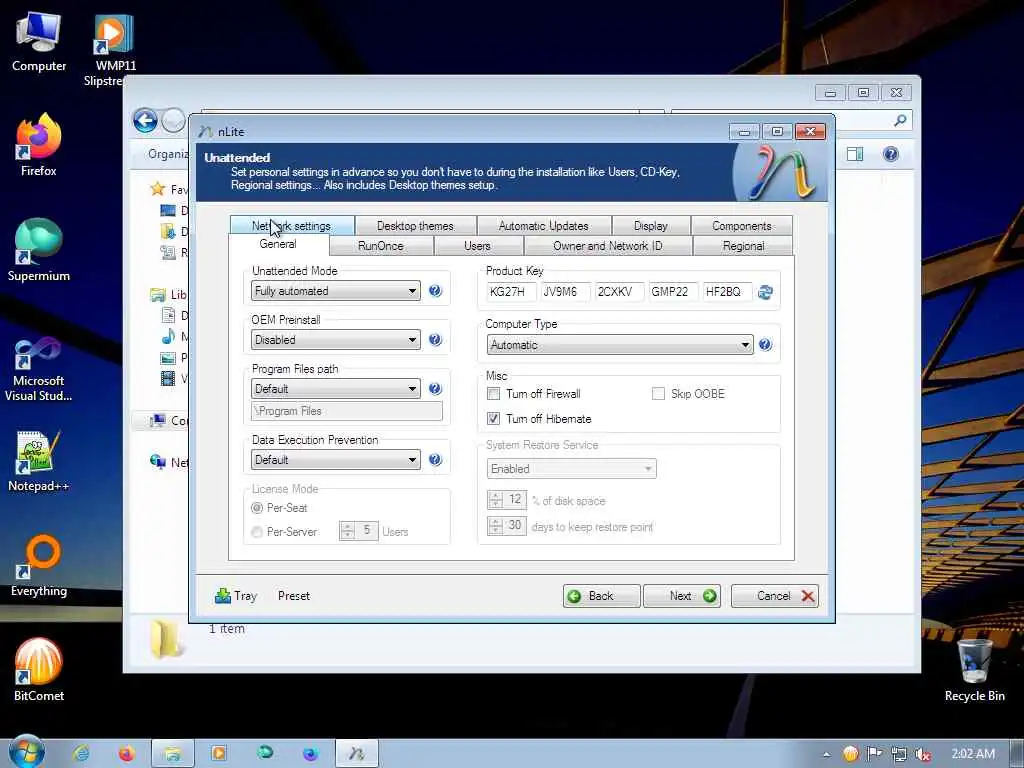Open WMP11 Slipstreamer desktop icon
The height and width of the screenshot is (768, 1024).
point(112,50)
